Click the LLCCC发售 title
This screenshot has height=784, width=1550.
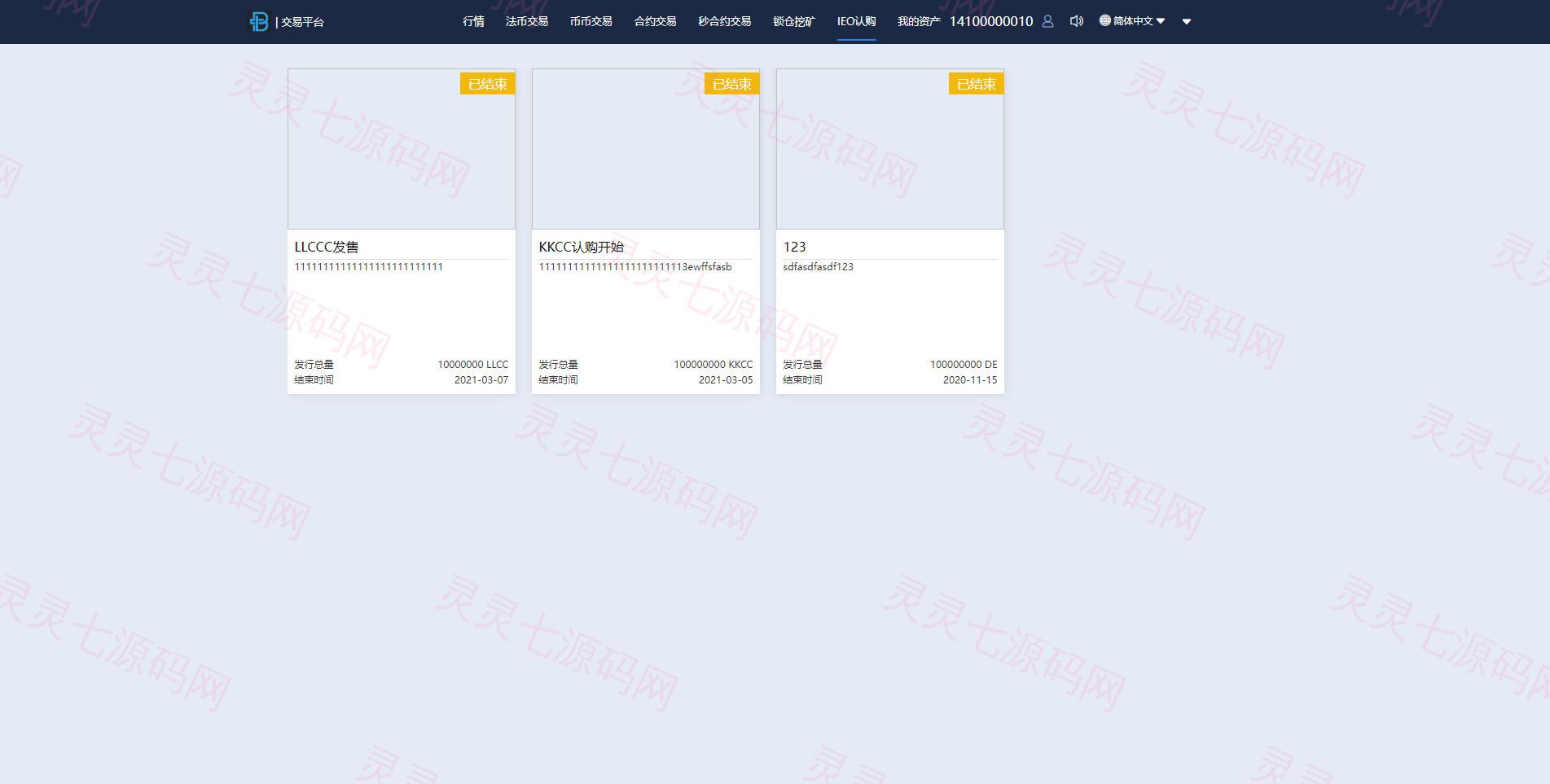tap(327, 247)
